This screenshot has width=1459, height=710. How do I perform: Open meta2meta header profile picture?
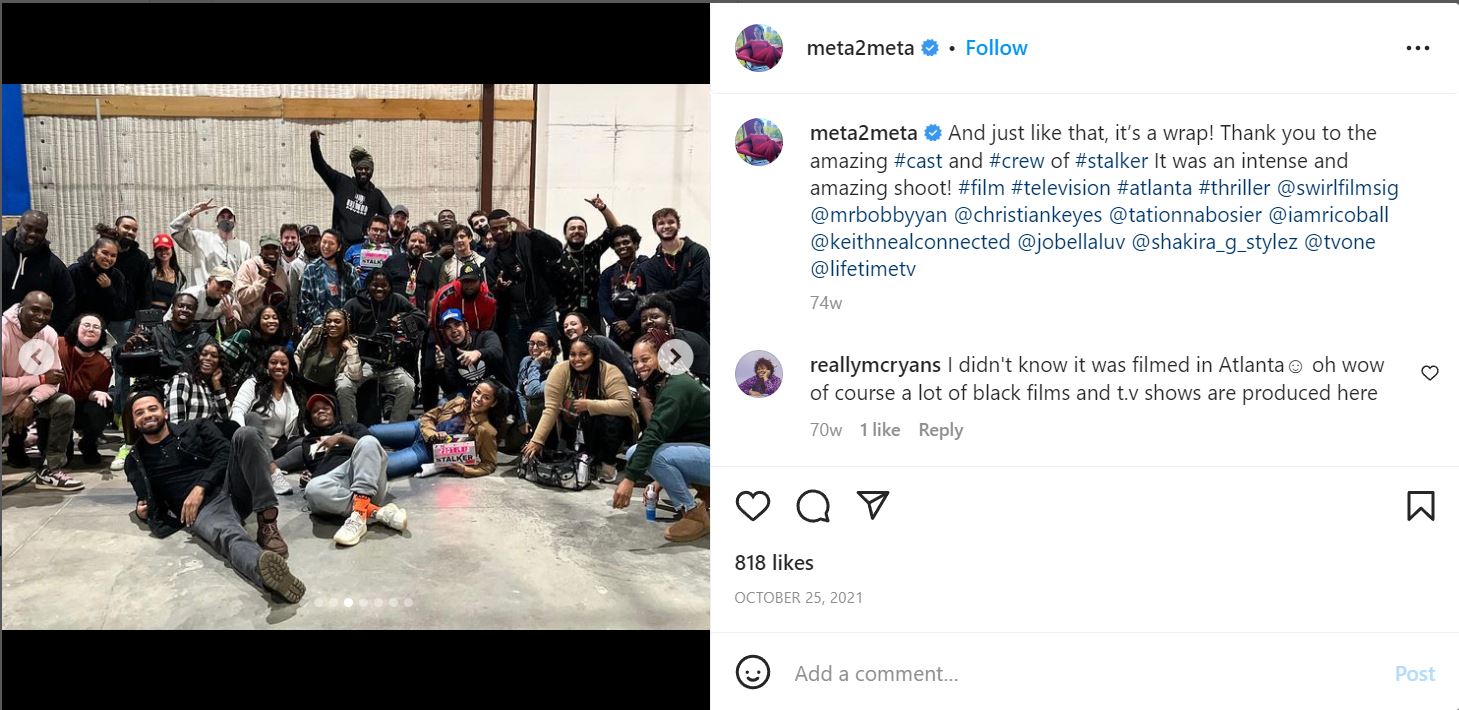click(758, 48)
